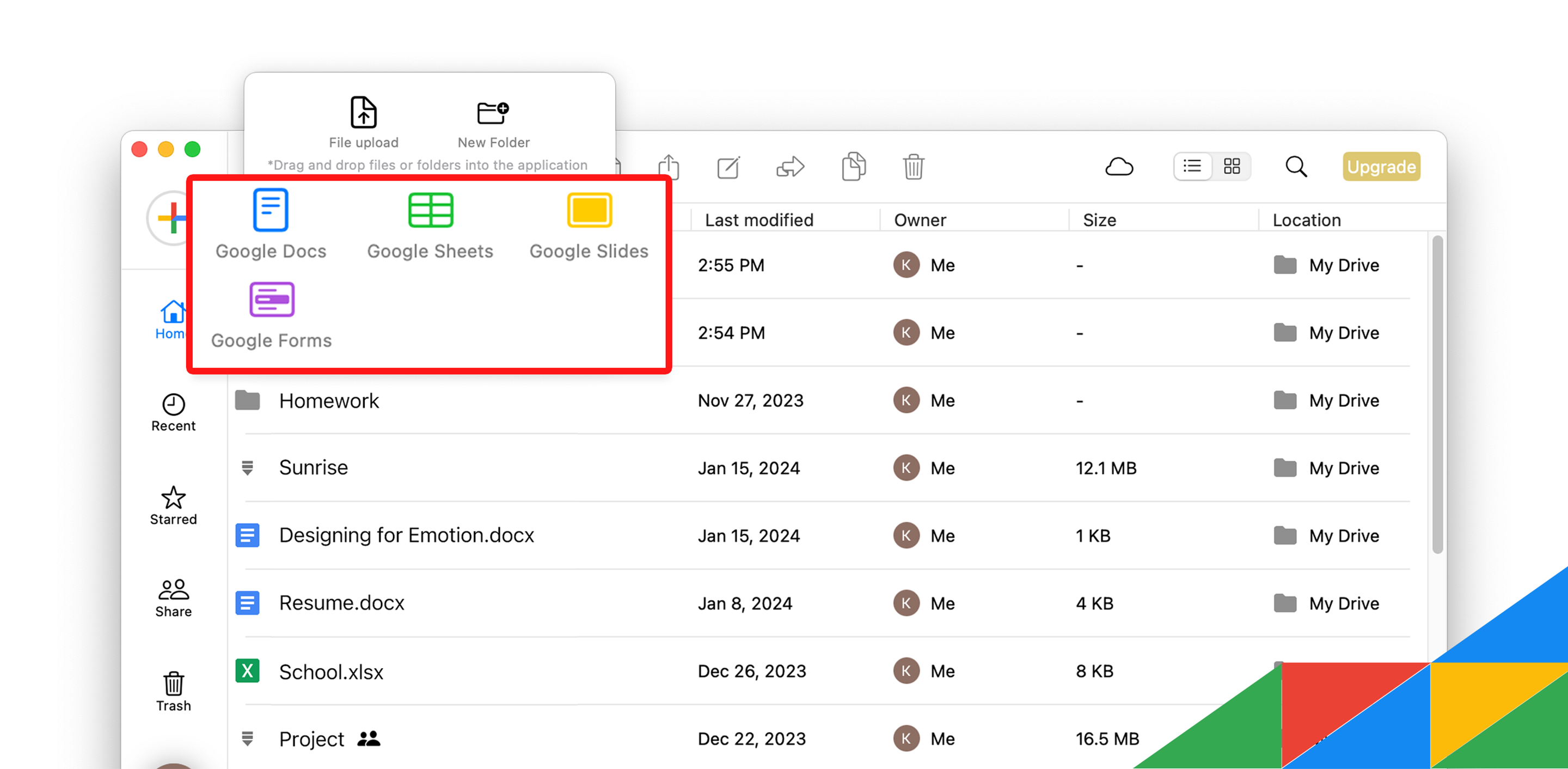Click the move forward-arrow toolbar icon
Viewport: 1568px width, 769px height.
(790, 167)
